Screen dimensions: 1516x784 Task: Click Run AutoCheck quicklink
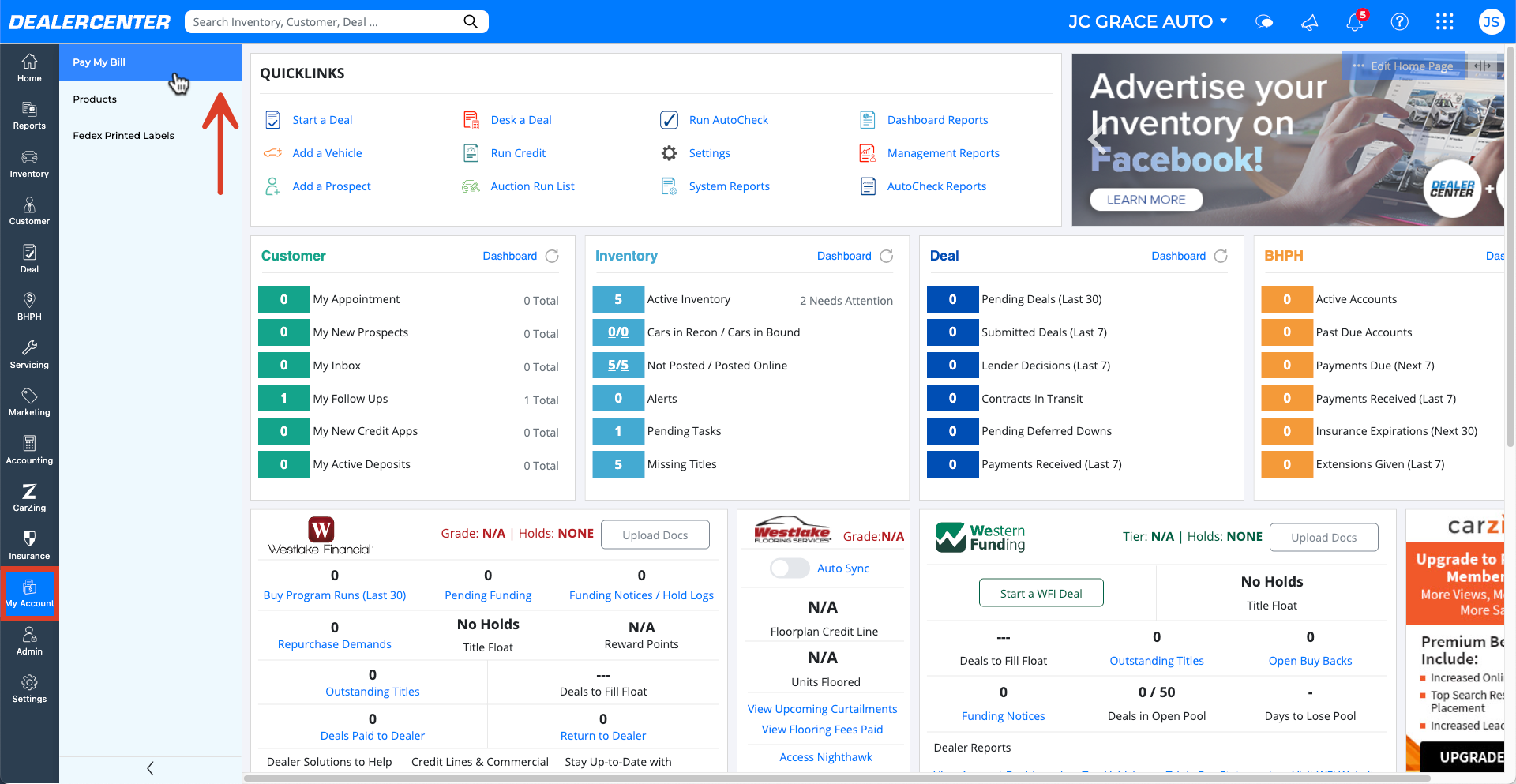[728, 120]
